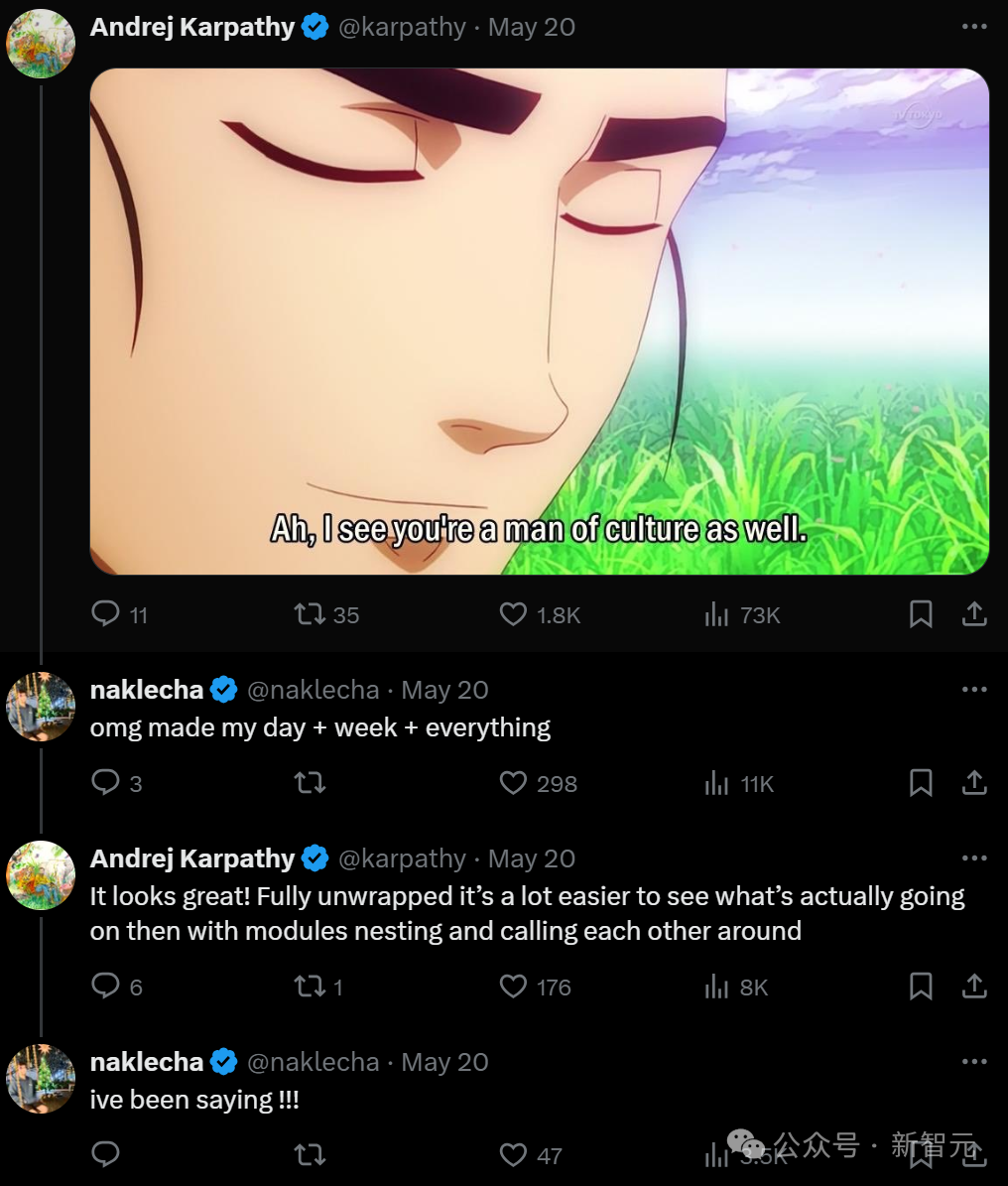Reply to Karpathy's man of culture tweet
The height and width of the screenshot is (1186, 1008).
(119, 613)
